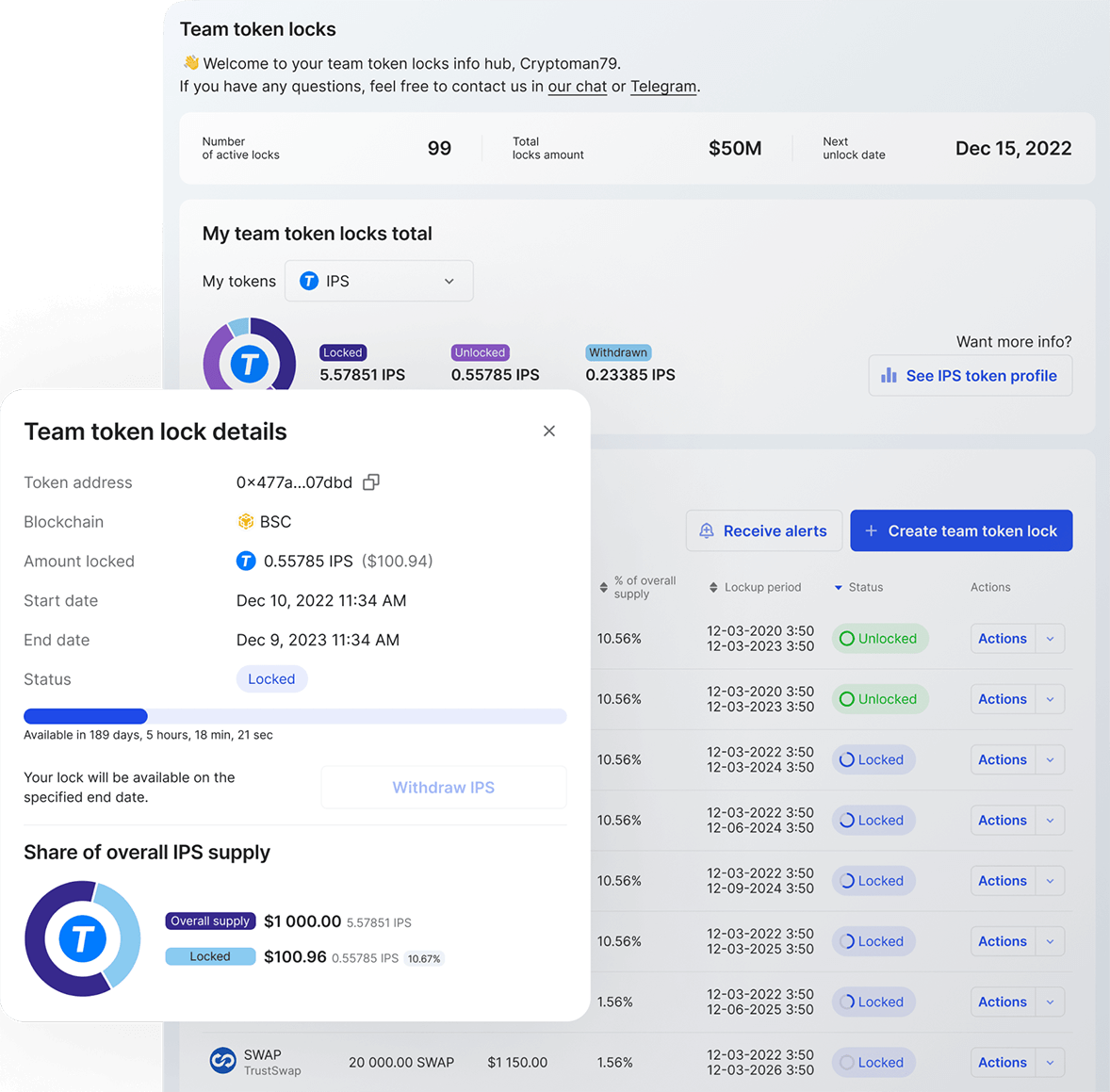Click the 10.67% percentage tag

pos(424,959)
